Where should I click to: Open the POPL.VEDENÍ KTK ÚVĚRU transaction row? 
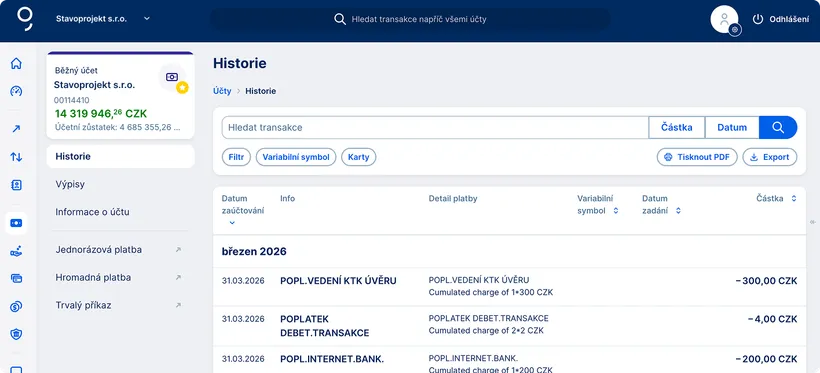[509, 287]
